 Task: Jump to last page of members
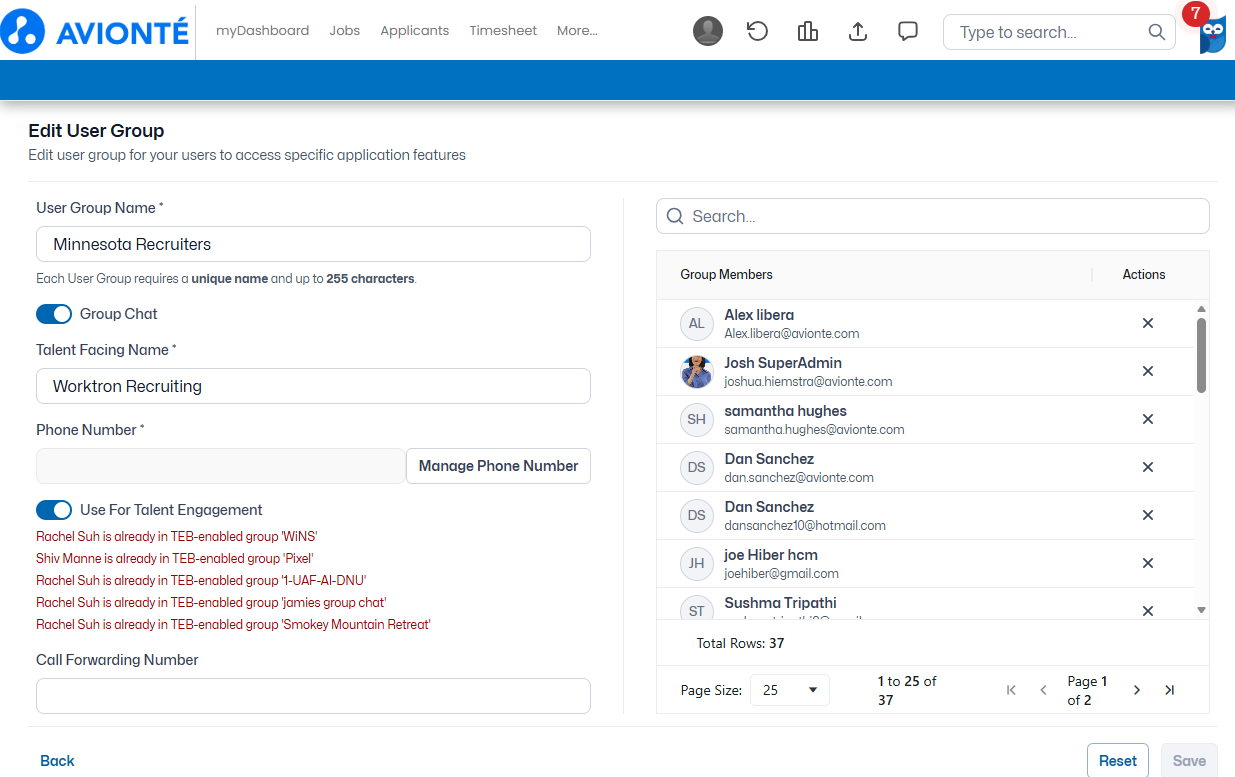pos(1169,690)
